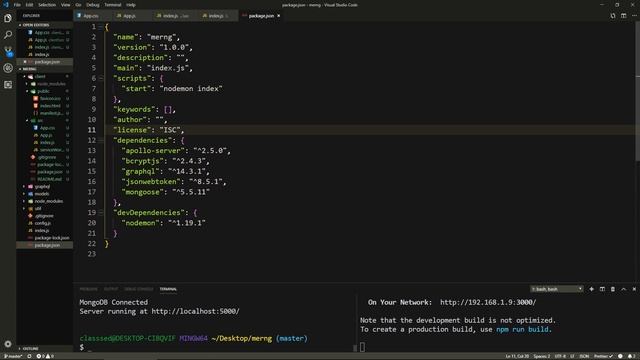Open serviceWorker file in src folder
The height and width of the screenshot is (360, 640).
(51, 150)
